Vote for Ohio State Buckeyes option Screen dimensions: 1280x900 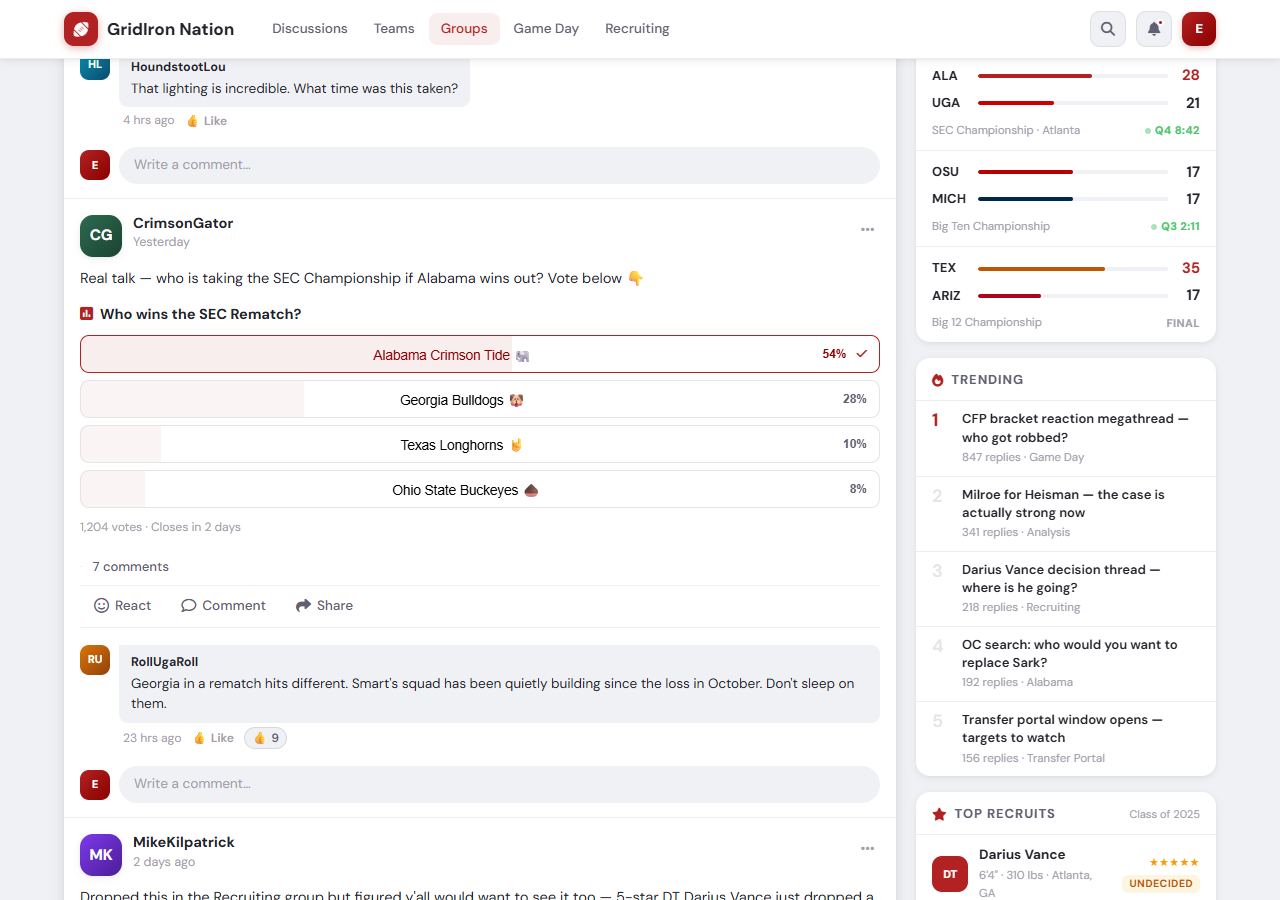point(480,489)
